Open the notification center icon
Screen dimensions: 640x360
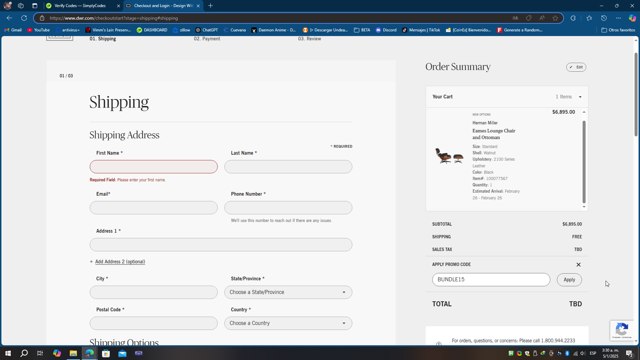629,353
